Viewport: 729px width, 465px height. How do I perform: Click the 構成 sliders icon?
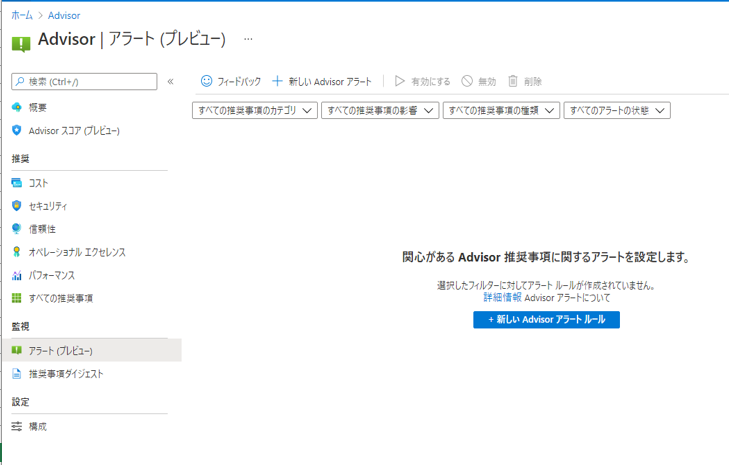click(17, 426)
